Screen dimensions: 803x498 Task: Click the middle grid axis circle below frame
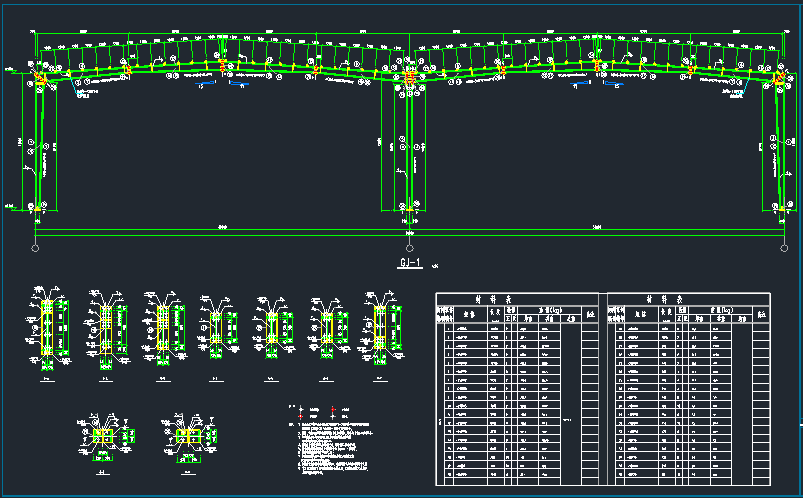[x=410, y=247]
